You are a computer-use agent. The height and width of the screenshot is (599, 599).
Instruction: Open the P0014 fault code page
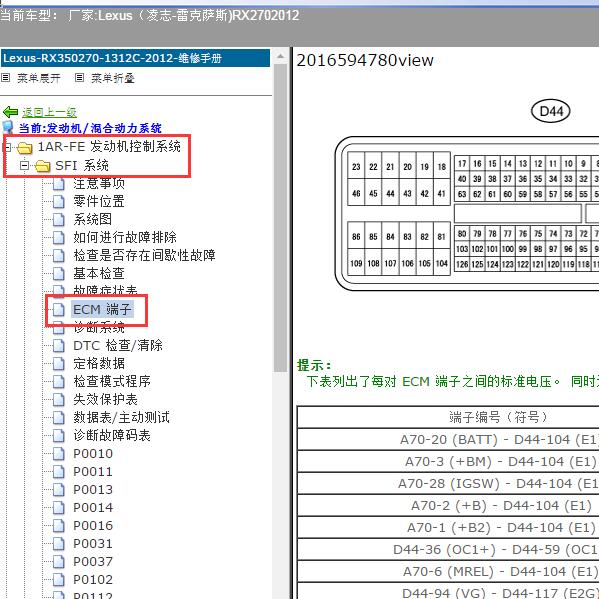[x=93, y=507]
